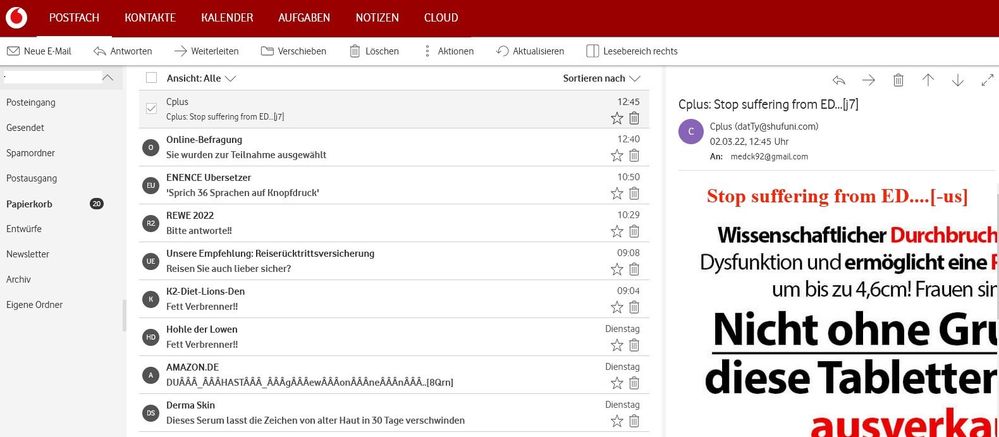
Task: Trash the Reiserücktrittsversicherung email
Action: (634, 269)
